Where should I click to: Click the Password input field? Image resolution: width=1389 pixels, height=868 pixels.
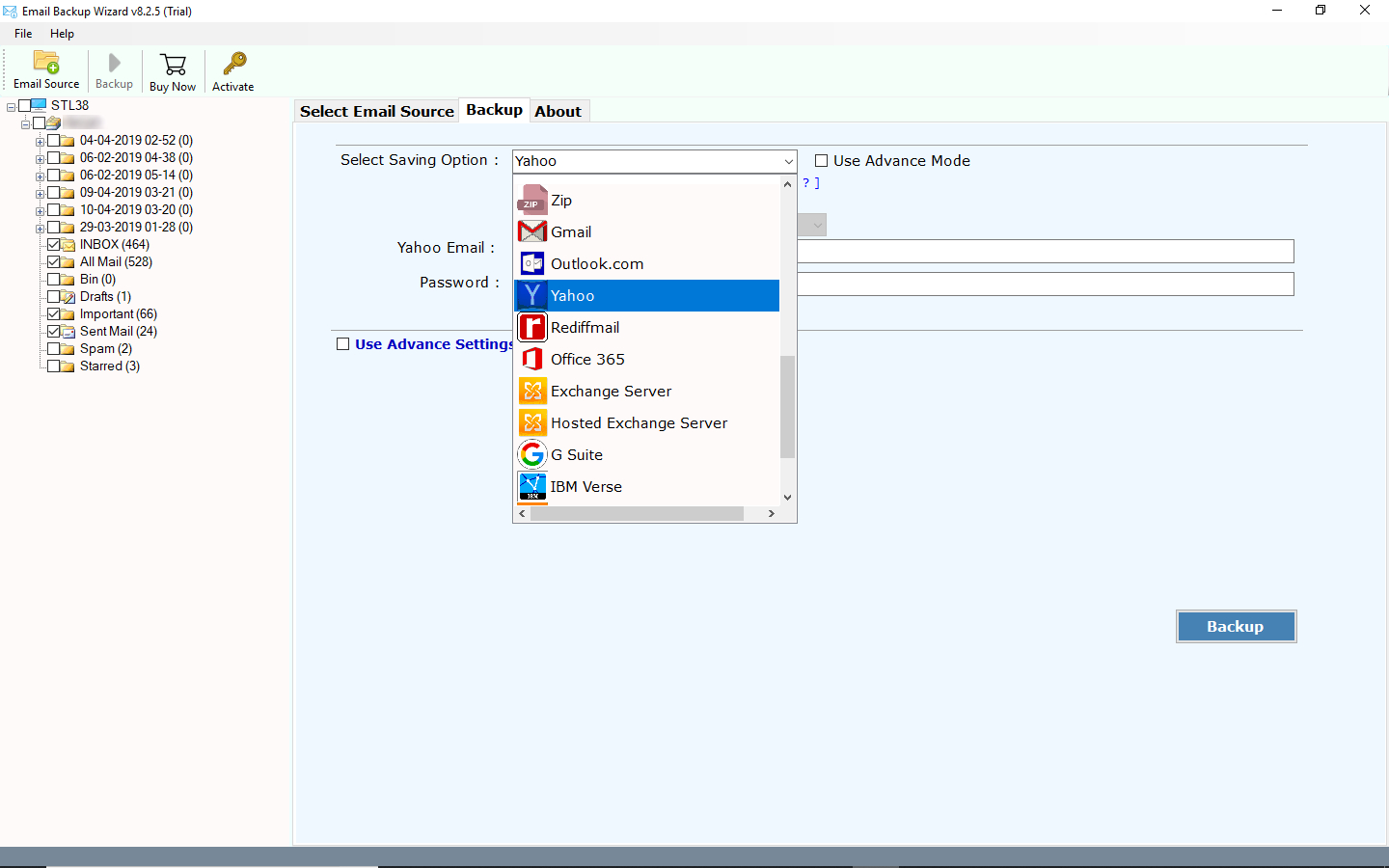[1046, 284]
